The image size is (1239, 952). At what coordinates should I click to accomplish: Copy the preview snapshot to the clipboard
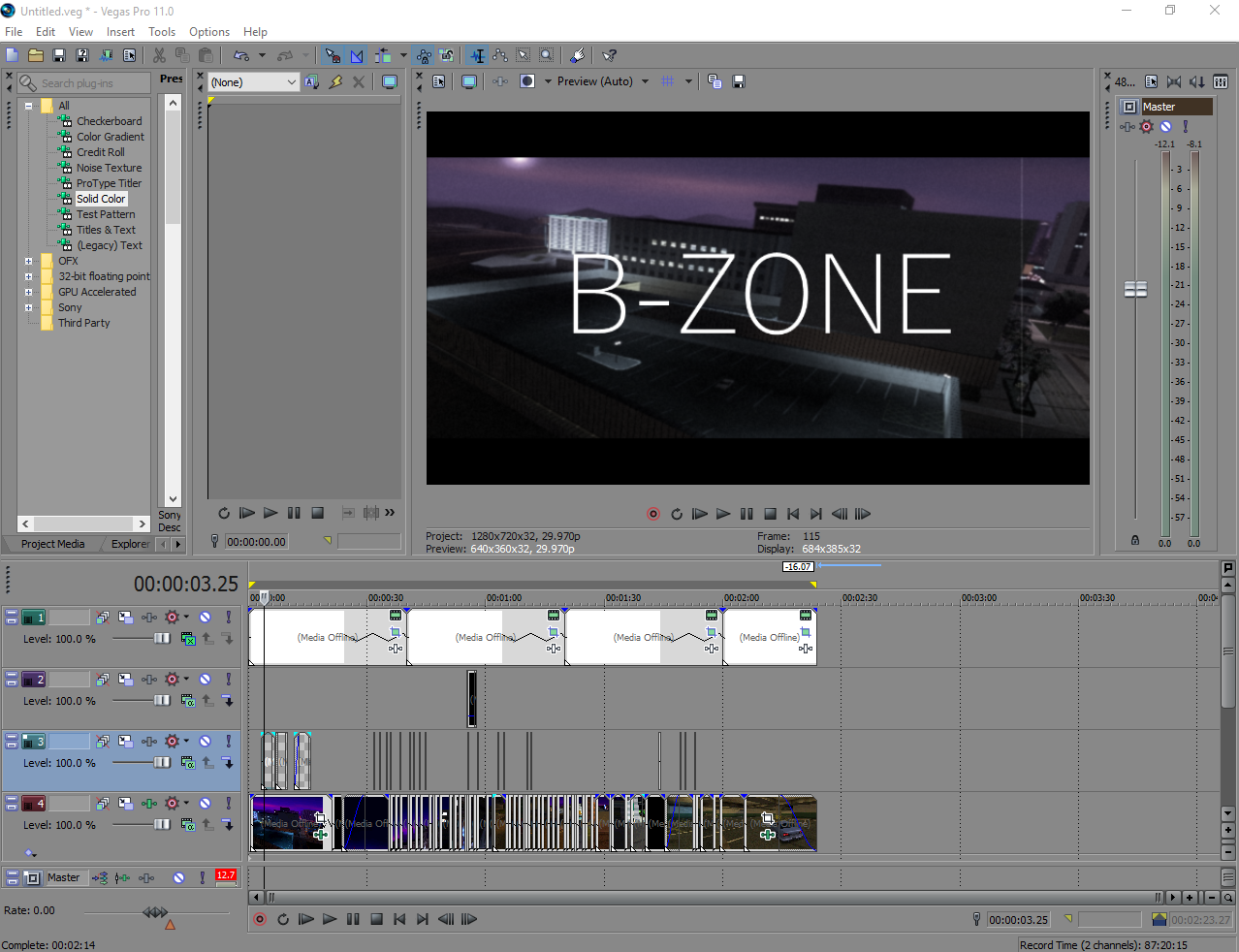(x=715, y=81)
